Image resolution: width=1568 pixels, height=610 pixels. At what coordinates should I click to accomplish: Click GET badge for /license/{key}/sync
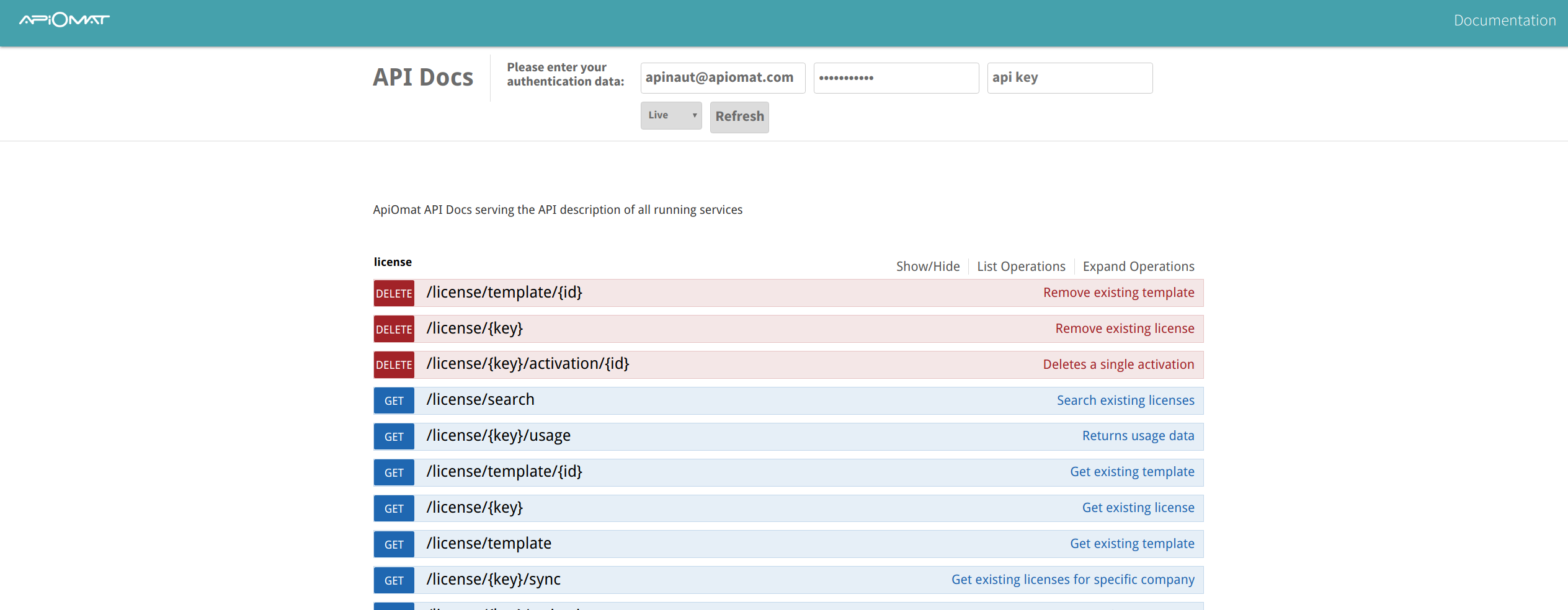coord(394,581)
